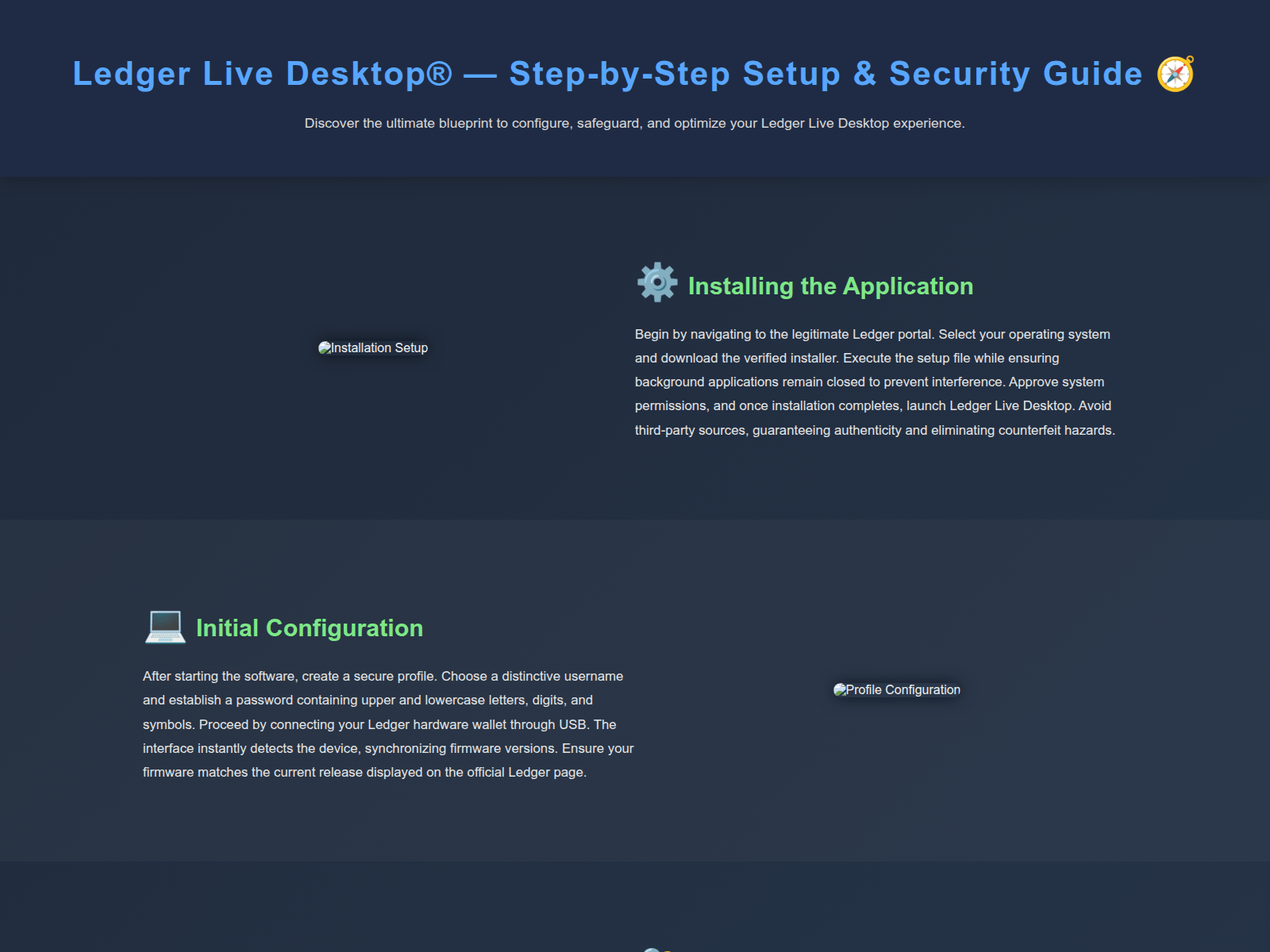This screenshot has width=1270, height=952.
Task: Select the Installing the Application paragraph text
Action: 873,383
